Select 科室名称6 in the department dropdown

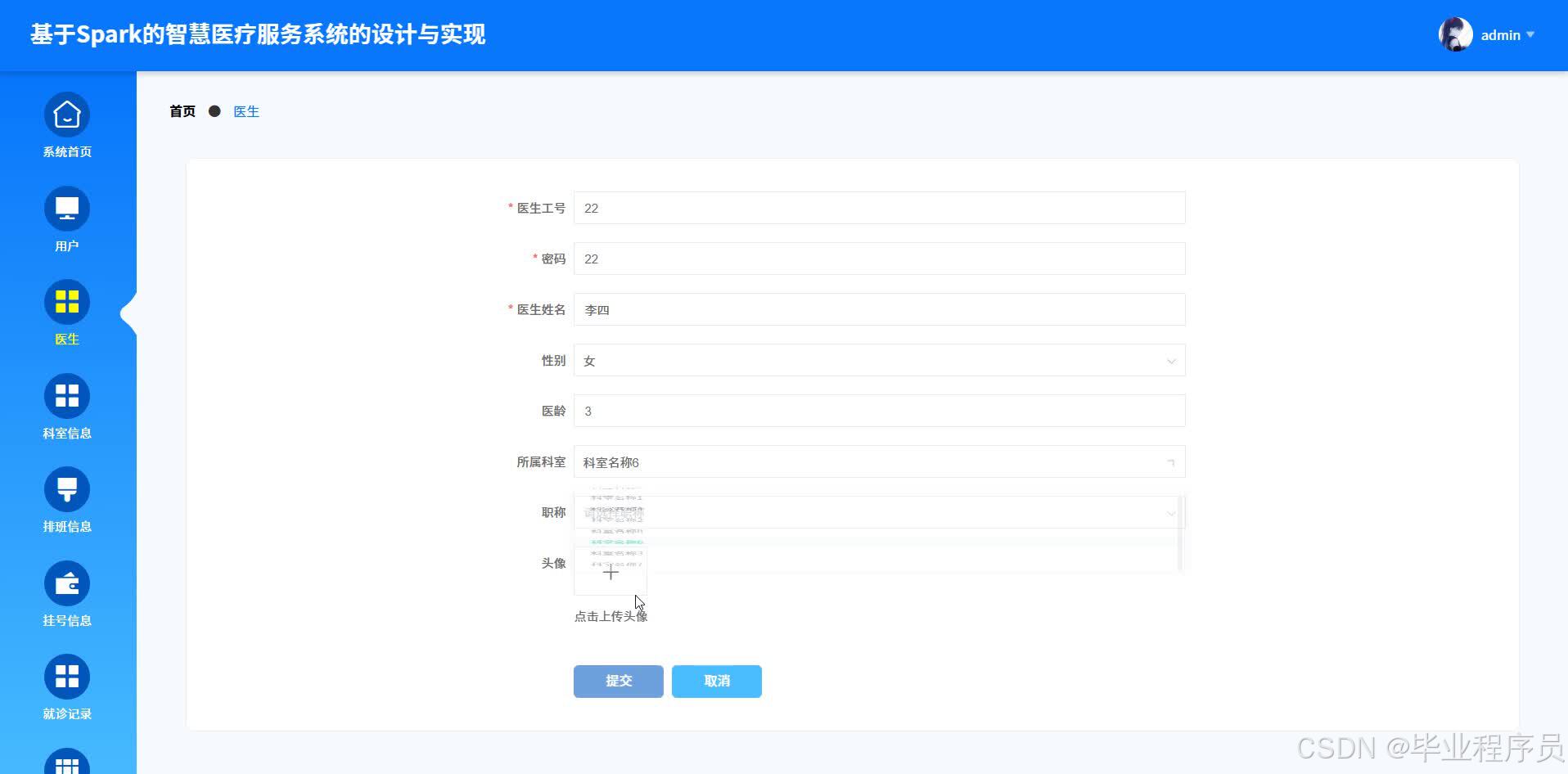click(615, 542)
